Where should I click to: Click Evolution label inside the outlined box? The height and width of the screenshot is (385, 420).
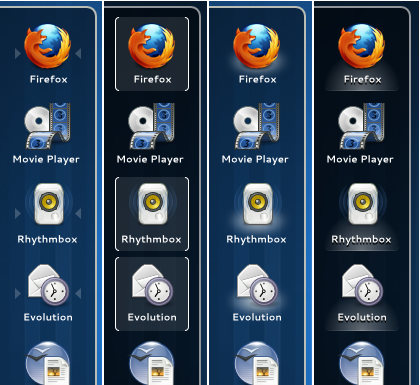(152, 317)
